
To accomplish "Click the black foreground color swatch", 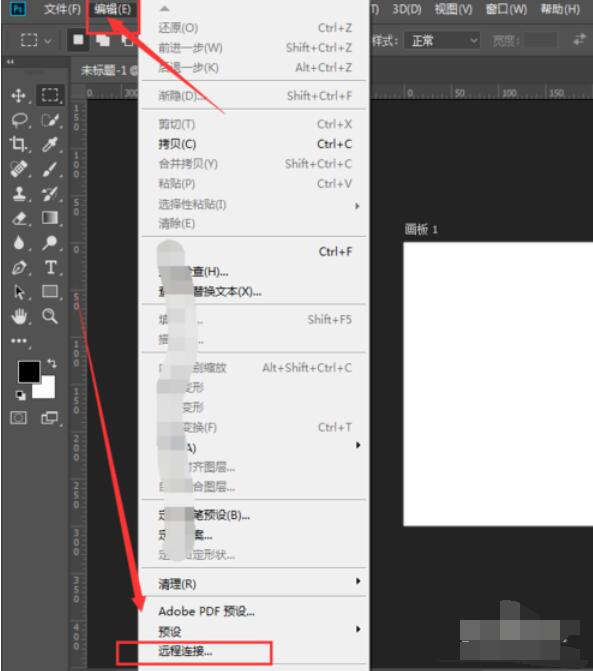I will pyautogui.click(x=28, y=371).
